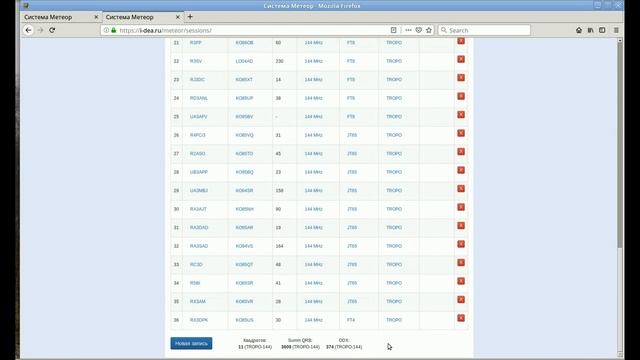Go back to the previous page
This screenshot has width=640, height=360.
(28, 30)
